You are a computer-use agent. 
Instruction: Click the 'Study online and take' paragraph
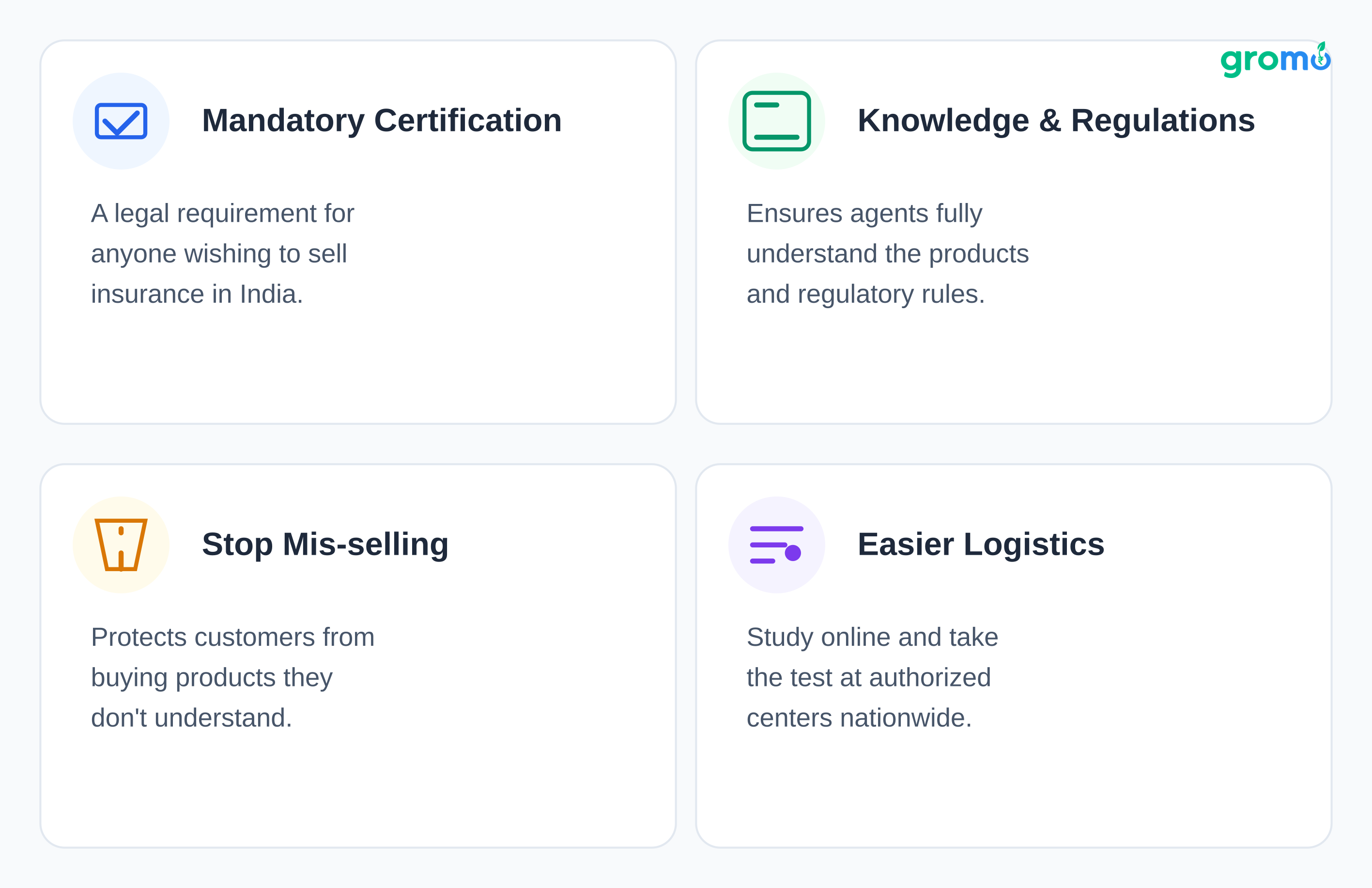(x=872, y=678)
